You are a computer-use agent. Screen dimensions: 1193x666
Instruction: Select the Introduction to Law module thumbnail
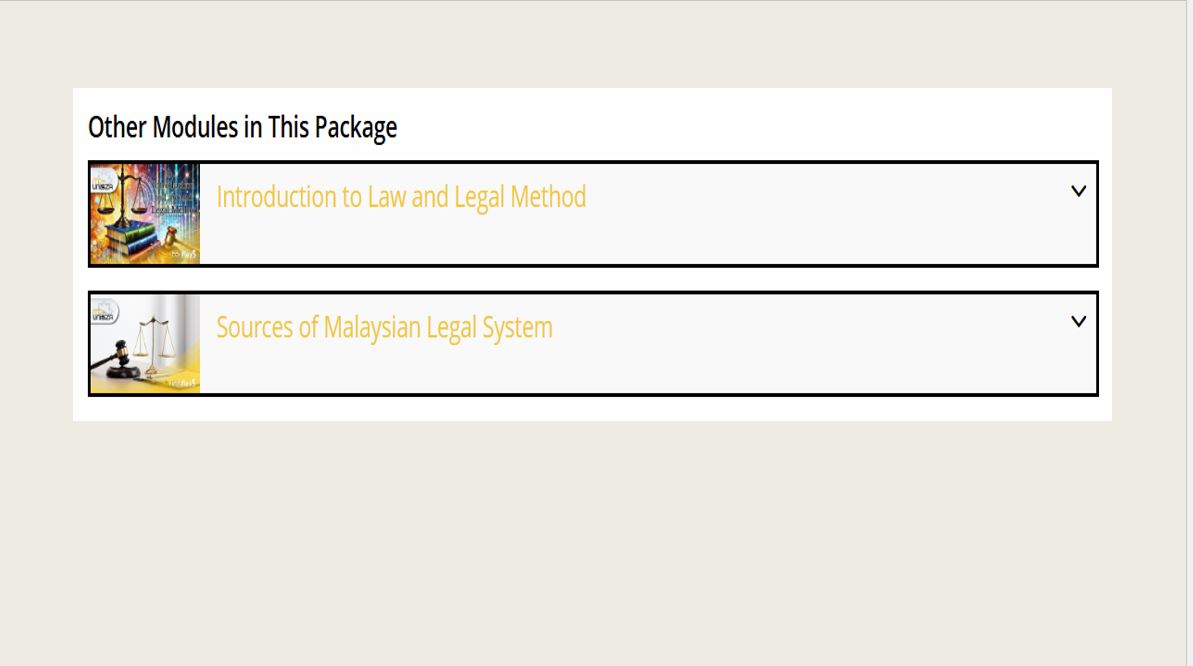145,214
